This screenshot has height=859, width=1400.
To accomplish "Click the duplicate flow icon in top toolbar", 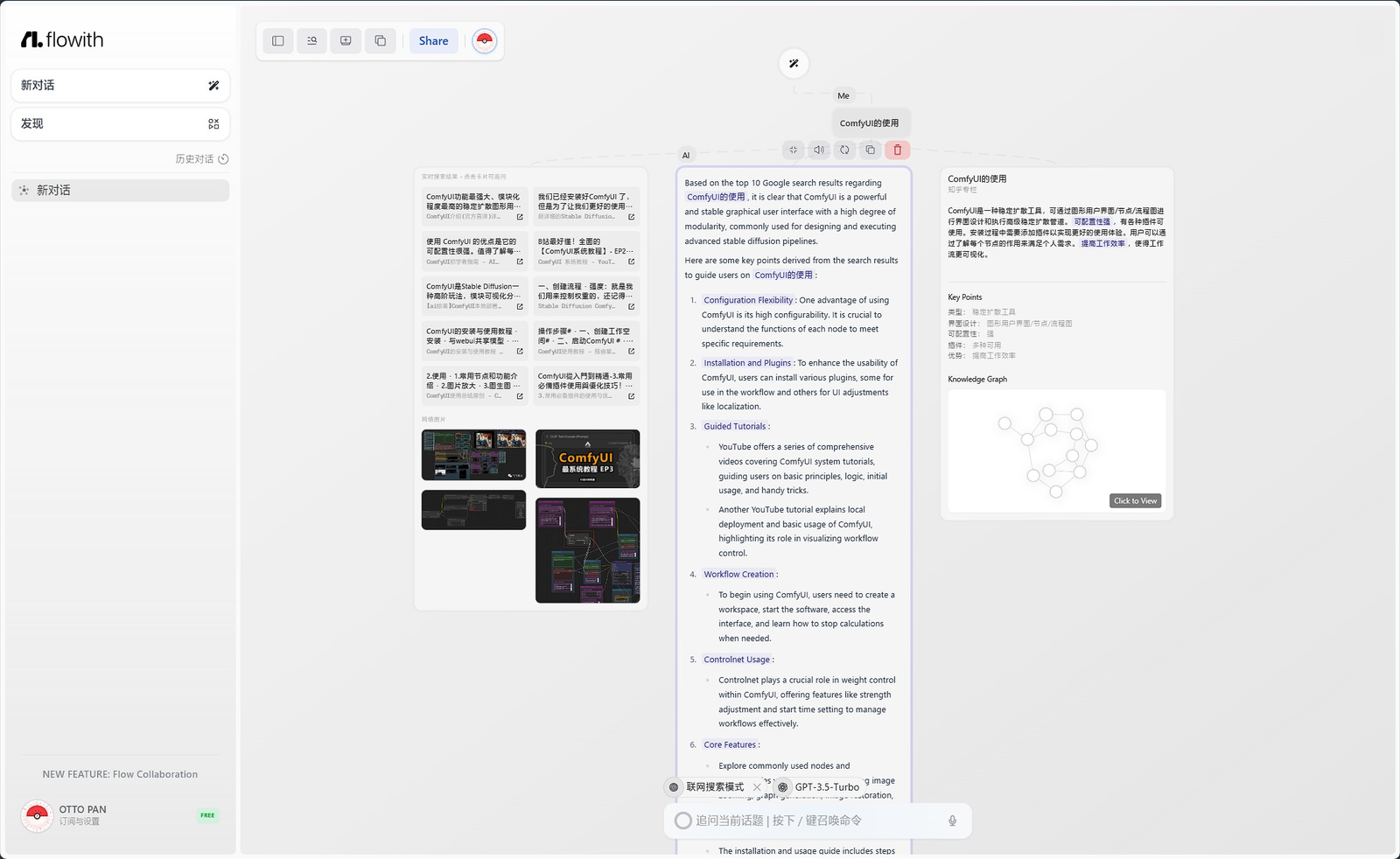I will click(x=380, y=41).
